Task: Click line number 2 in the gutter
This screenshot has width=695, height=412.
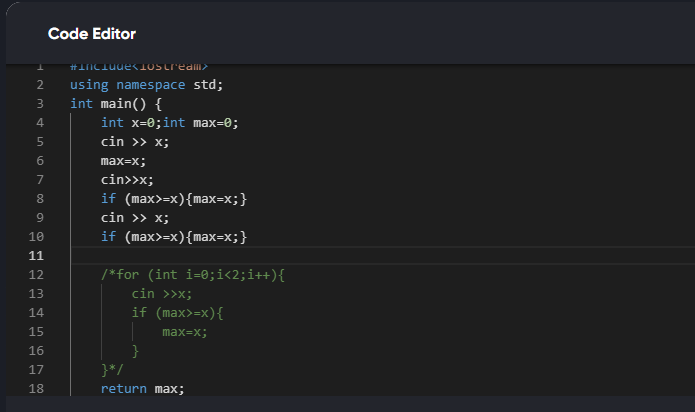Action: (39, 84)
